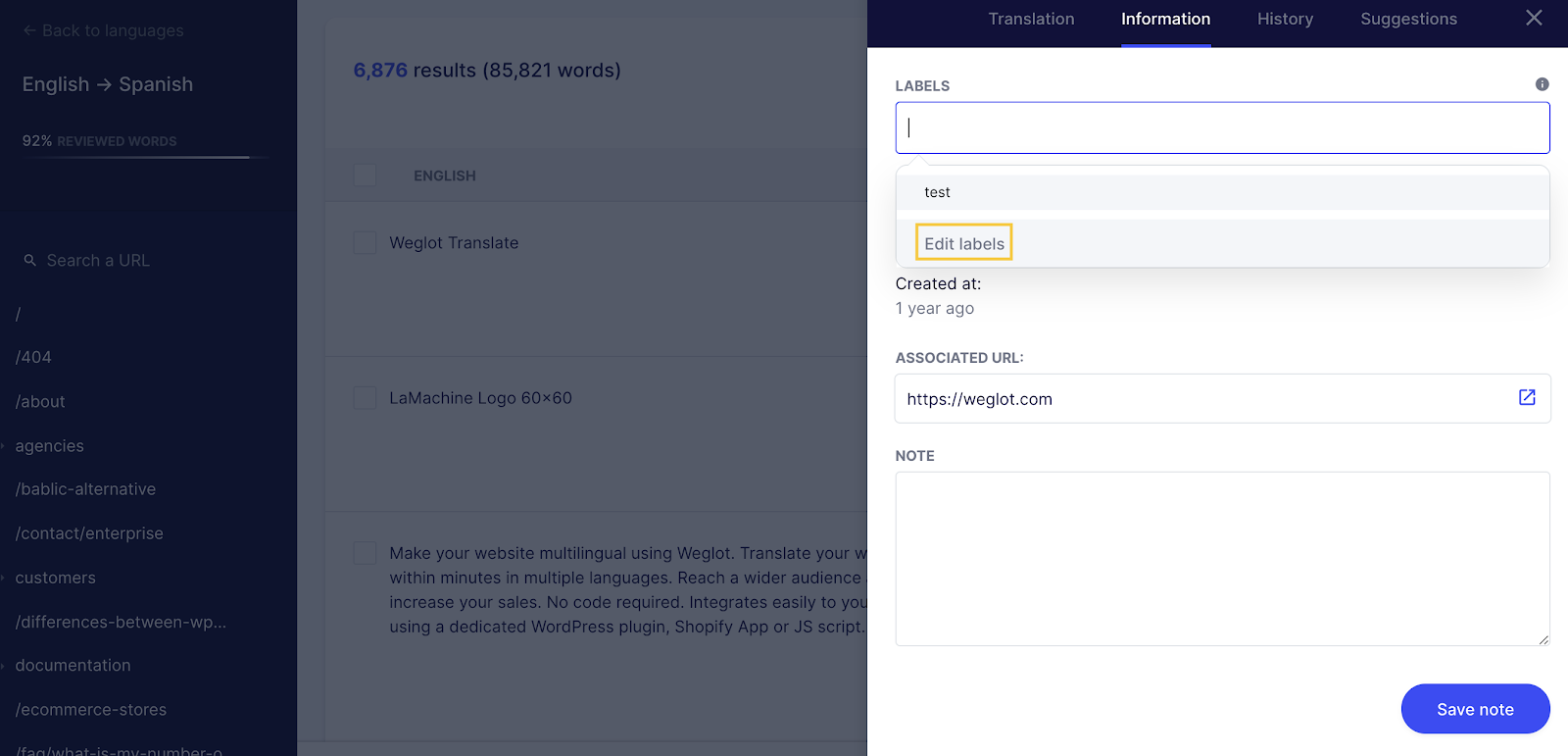
Task: Go to the Suggestions tab
Action: pos(1408,19)
